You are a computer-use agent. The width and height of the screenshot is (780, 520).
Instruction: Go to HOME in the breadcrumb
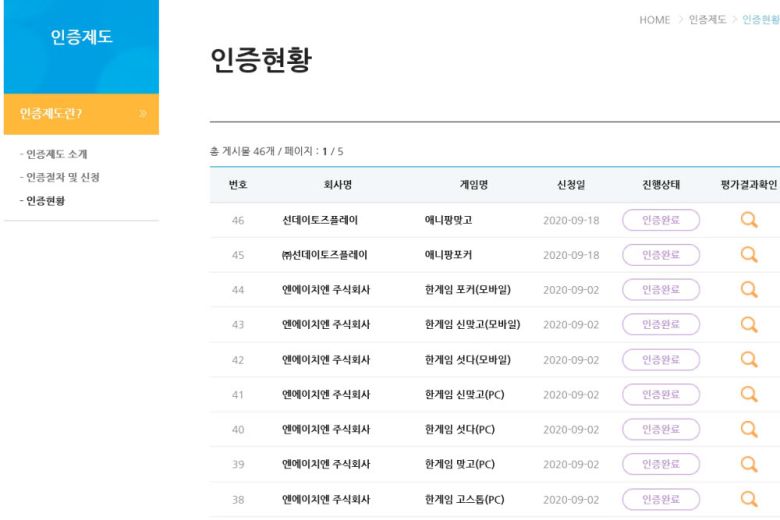click(655, 20)
